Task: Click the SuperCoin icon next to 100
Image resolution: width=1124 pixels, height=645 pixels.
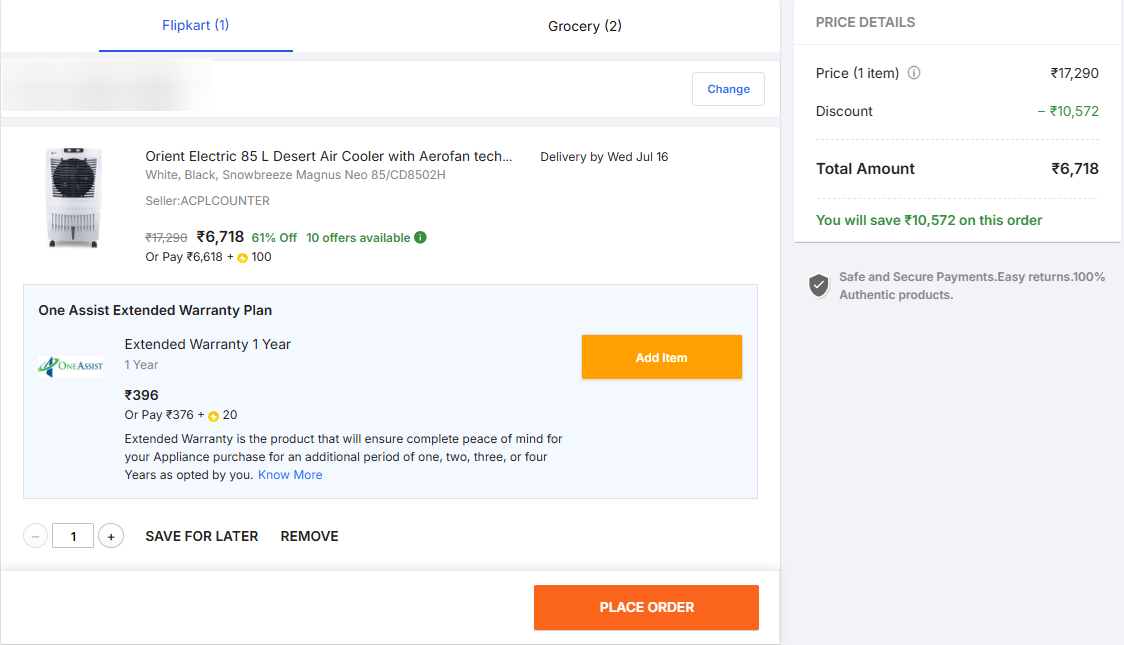Action: pos(243,258)
